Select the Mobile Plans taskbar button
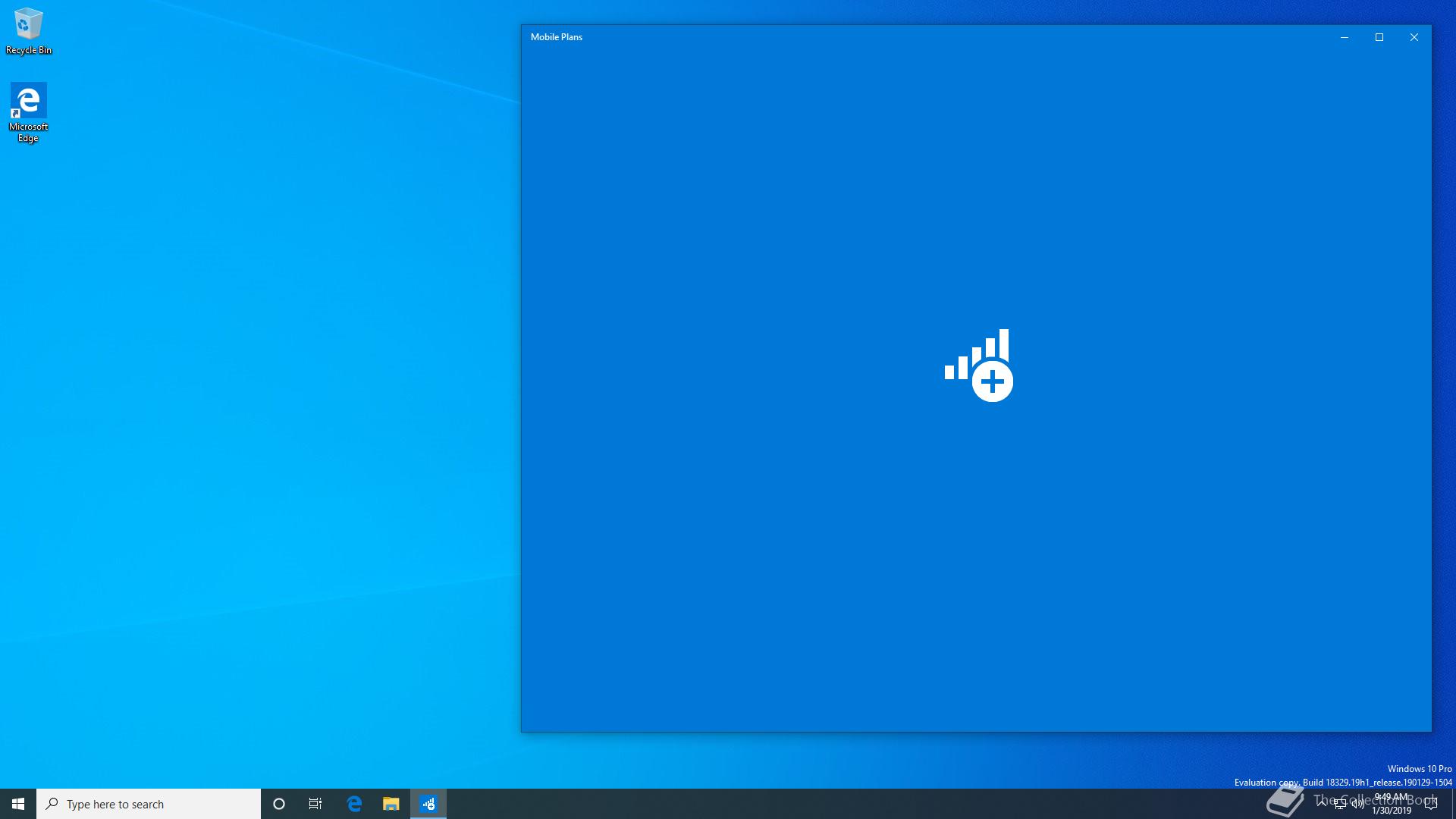 428,804
